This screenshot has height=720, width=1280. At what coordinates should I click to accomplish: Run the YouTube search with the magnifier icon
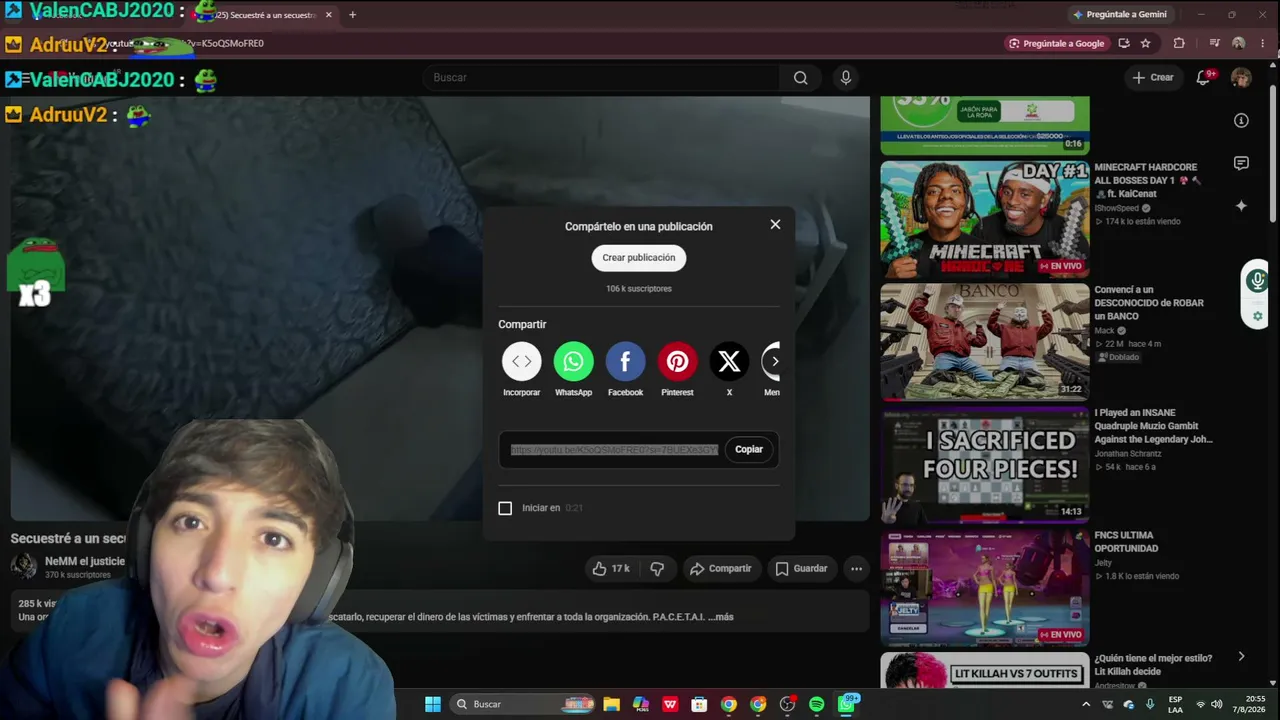tap(800, 77)
